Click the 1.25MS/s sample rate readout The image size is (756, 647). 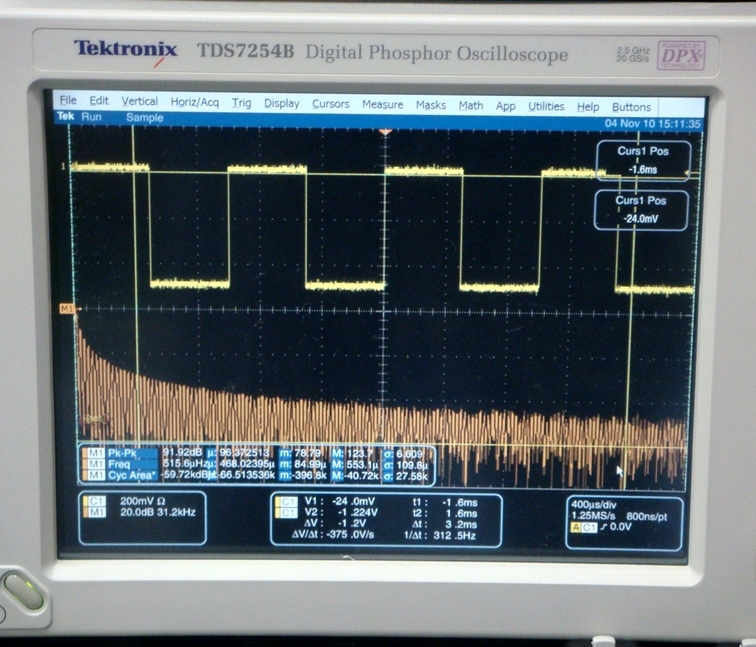point(594,516)
